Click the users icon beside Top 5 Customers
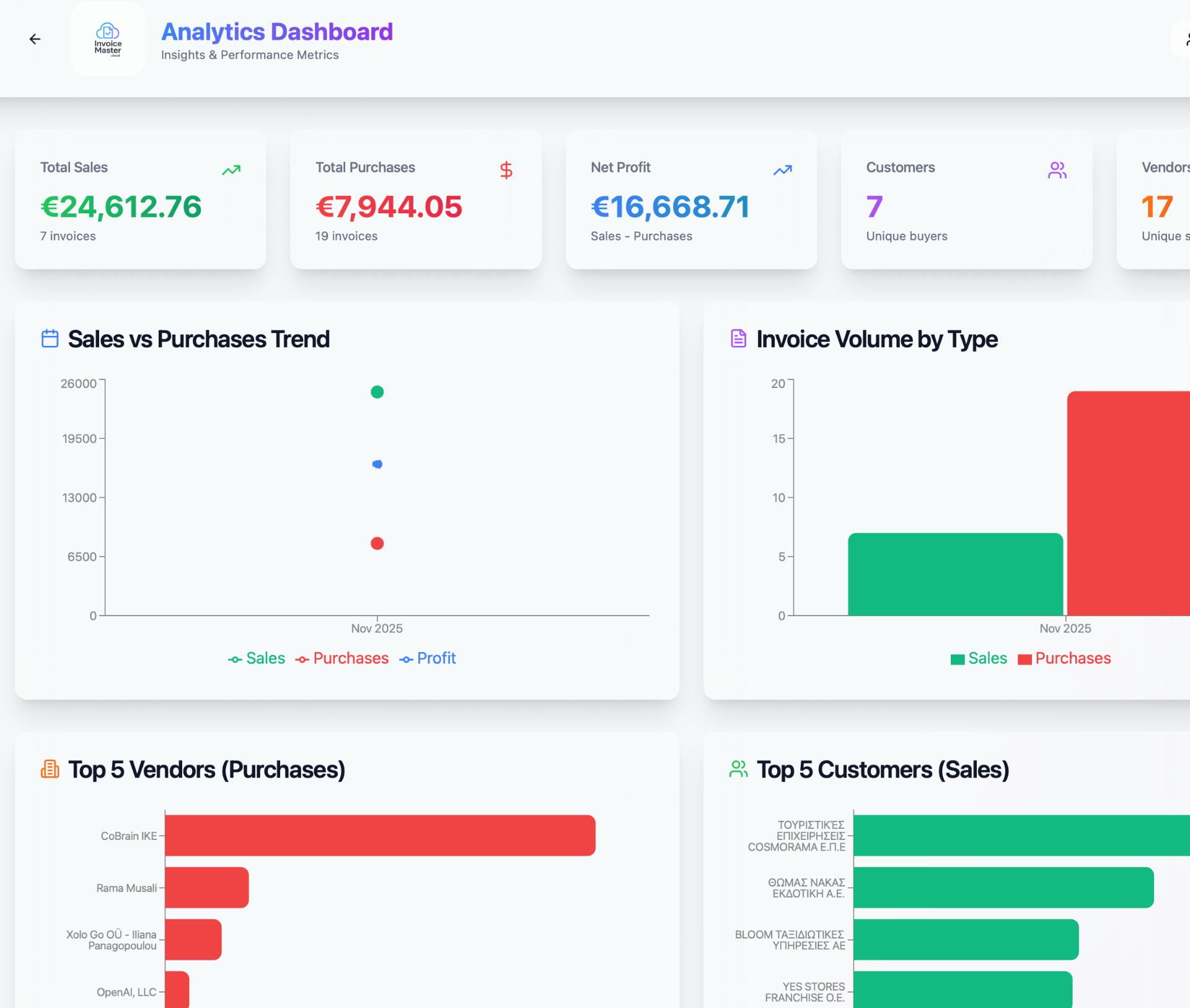1190x1008 pixels. pos(738,769)
